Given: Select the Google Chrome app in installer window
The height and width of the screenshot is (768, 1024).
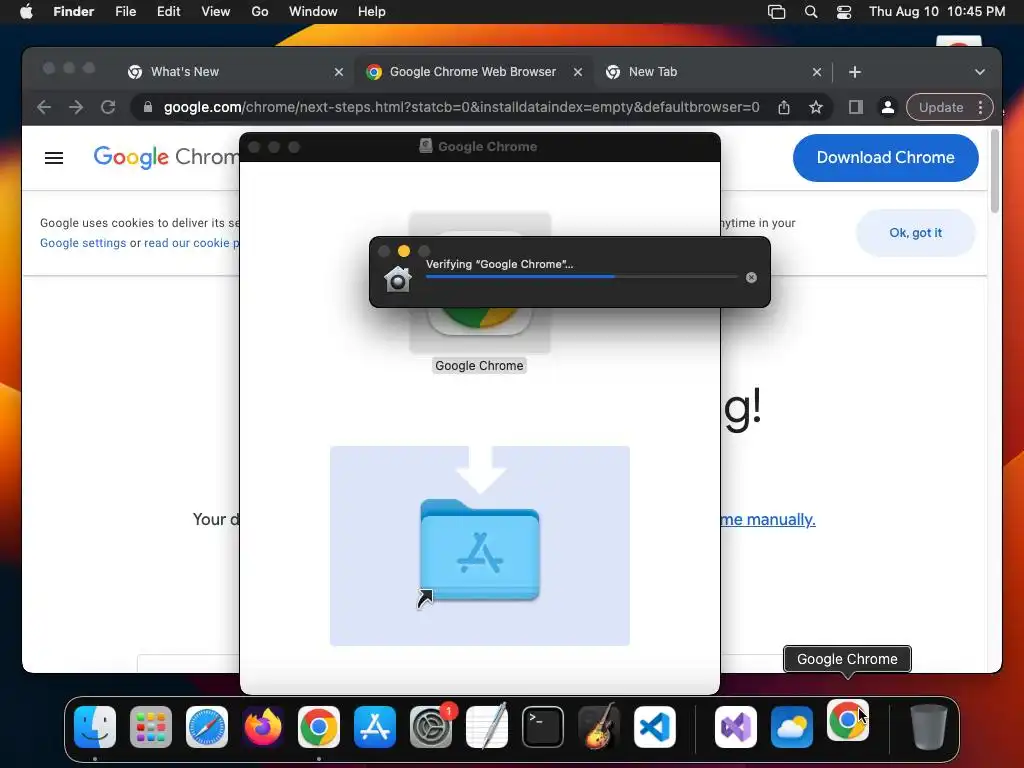Looking at the screenshot, I should point(479,293).
